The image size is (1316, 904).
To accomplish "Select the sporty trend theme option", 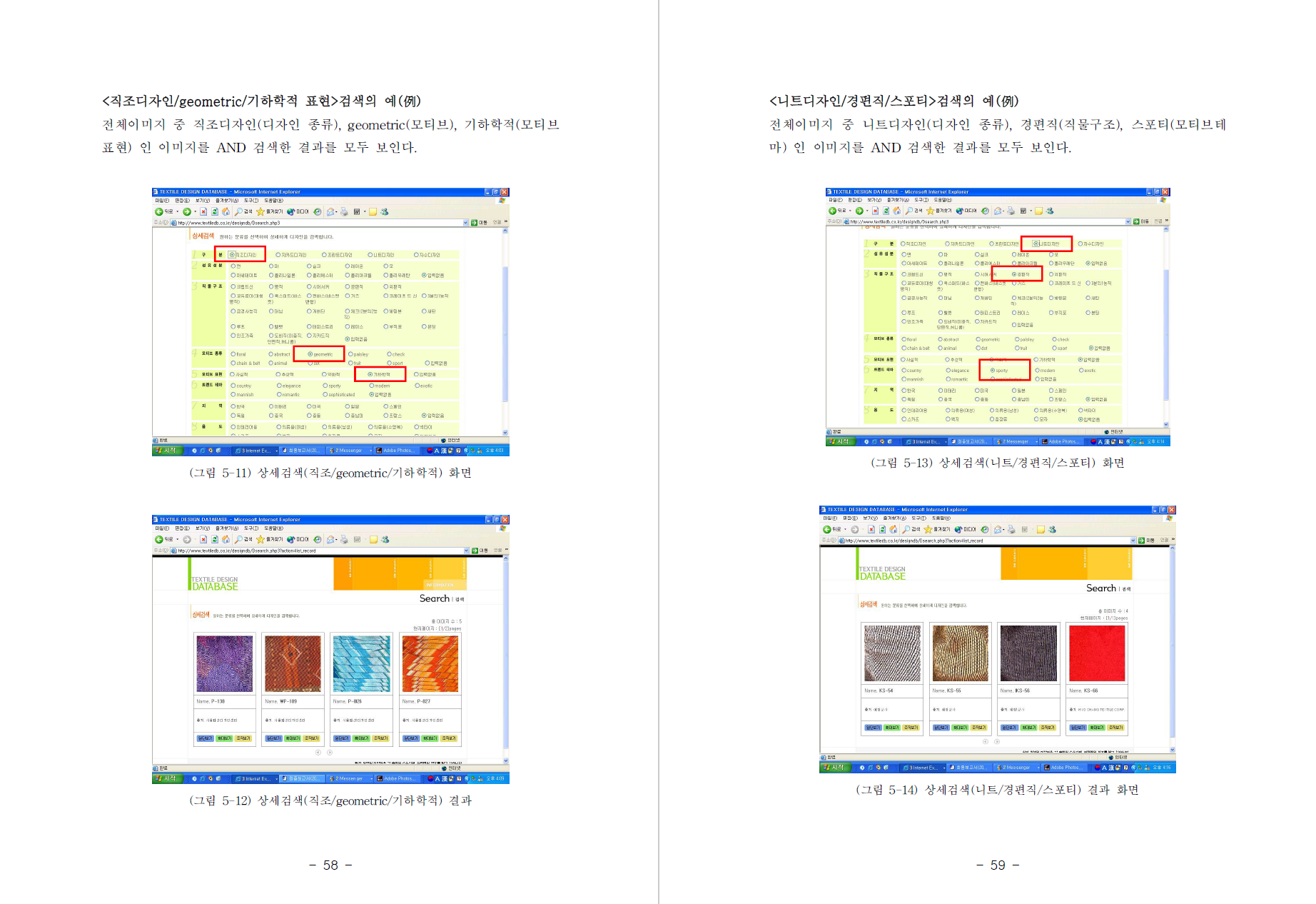I will click(993, 371).
